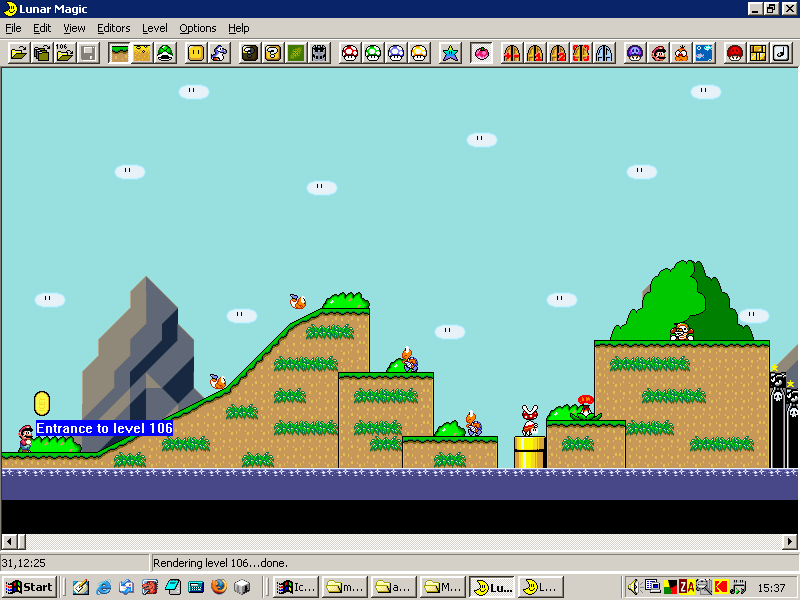Open the level 106 number folder icon
The width and height of the screenshot is (800, 600).
pos(64,53)
